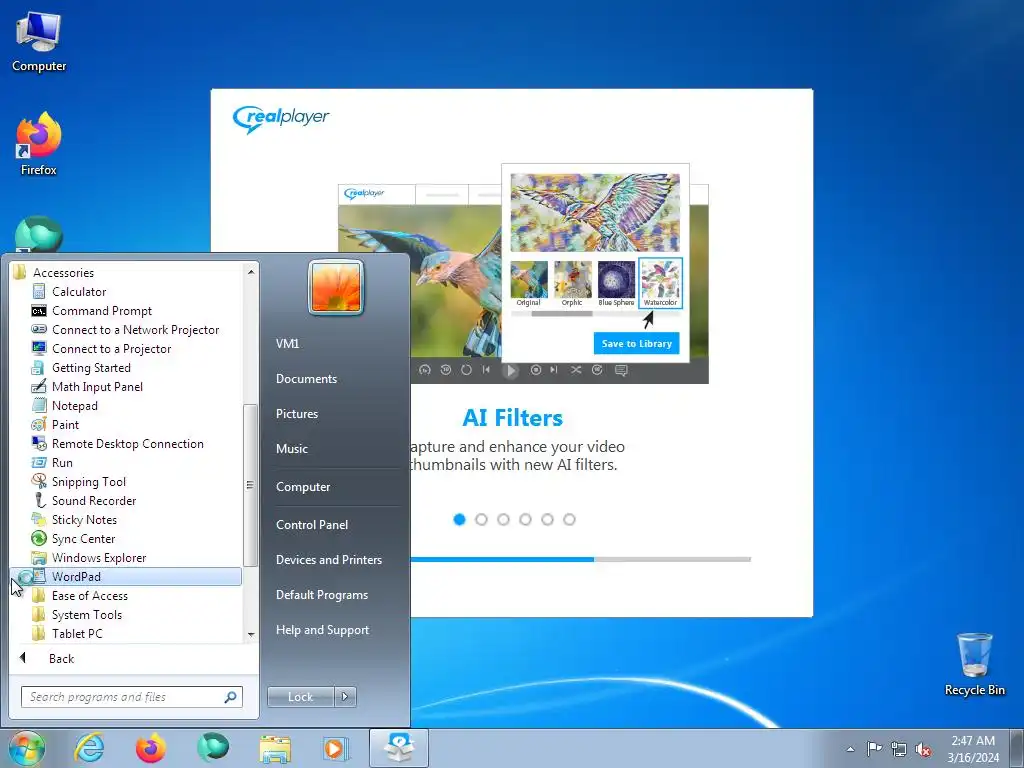Open Help and Support
The image size is (1024, 768).
point(322,630)
